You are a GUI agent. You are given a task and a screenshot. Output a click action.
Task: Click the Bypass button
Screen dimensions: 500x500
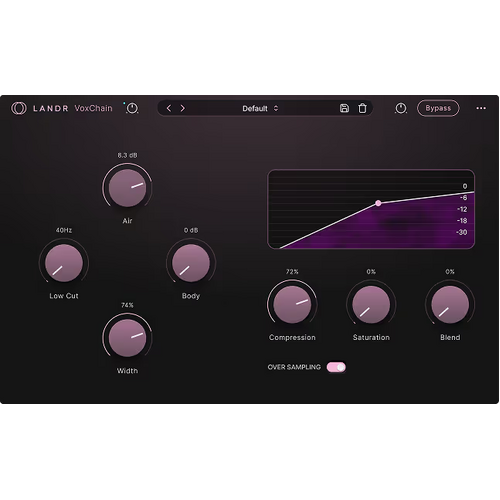438,108
